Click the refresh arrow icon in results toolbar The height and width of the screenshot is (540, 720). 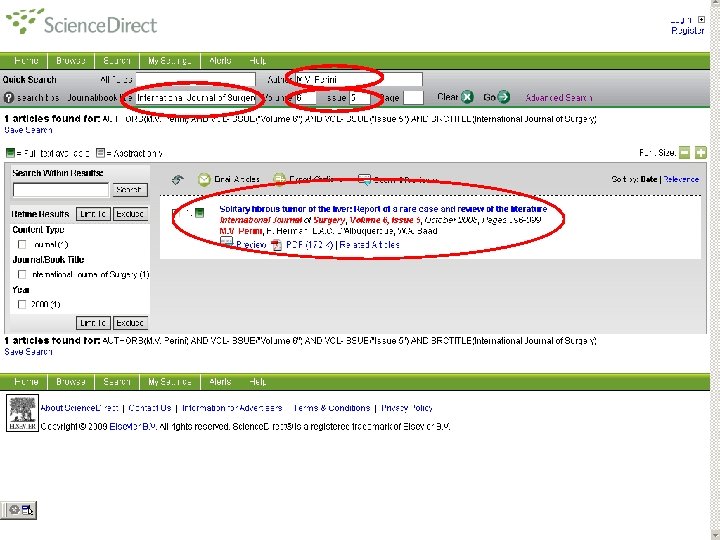pyautogui.click(x=178, y=180)
